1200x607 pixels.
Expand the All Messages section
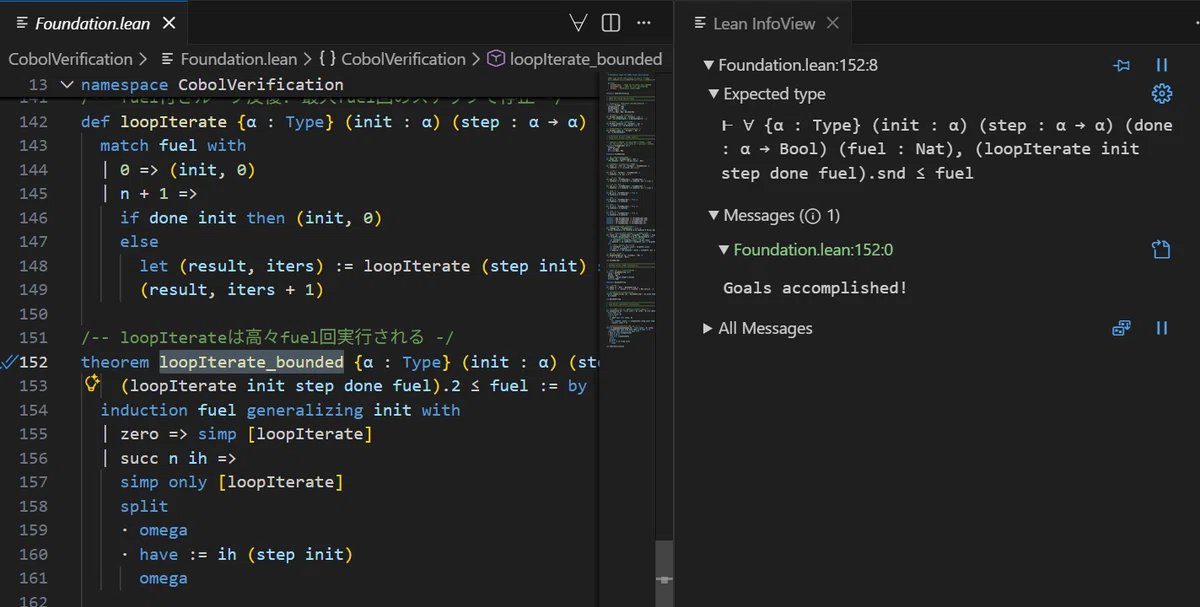708,328
